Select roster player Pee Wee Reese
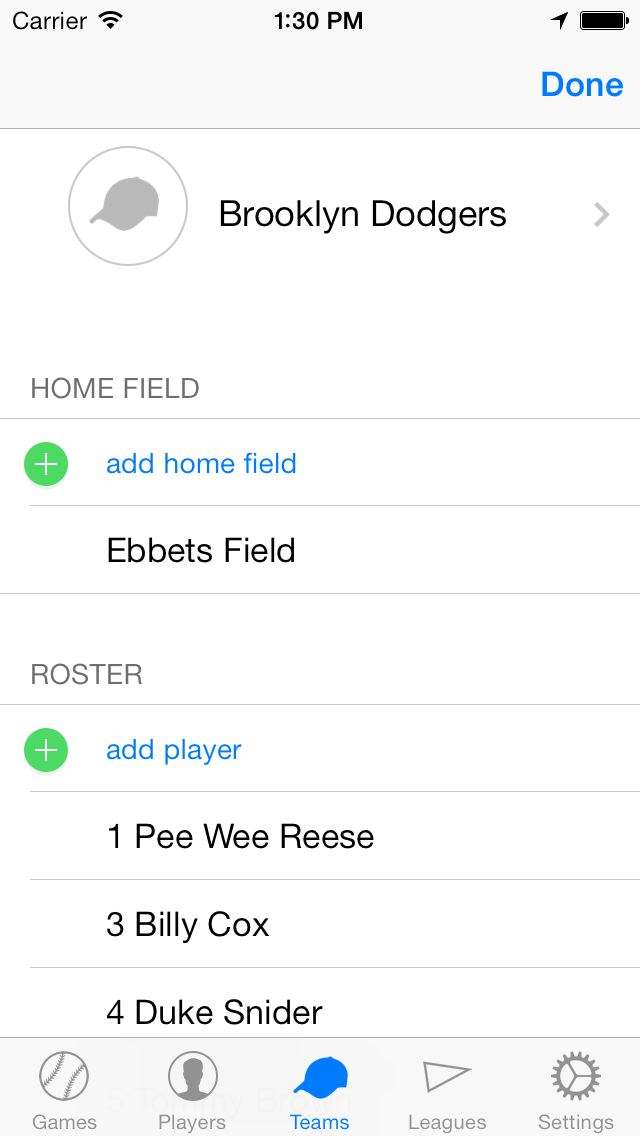 (x=240, y=837)
